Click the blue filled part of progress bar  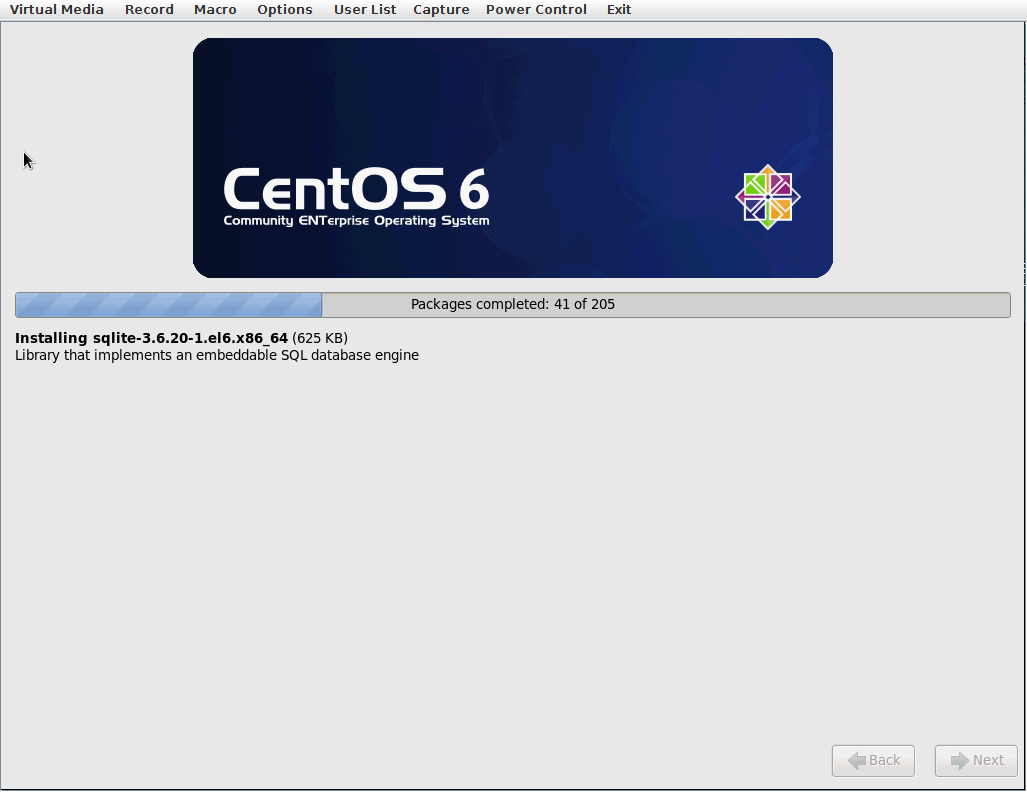pyautogui.click(x=168, y=305)
